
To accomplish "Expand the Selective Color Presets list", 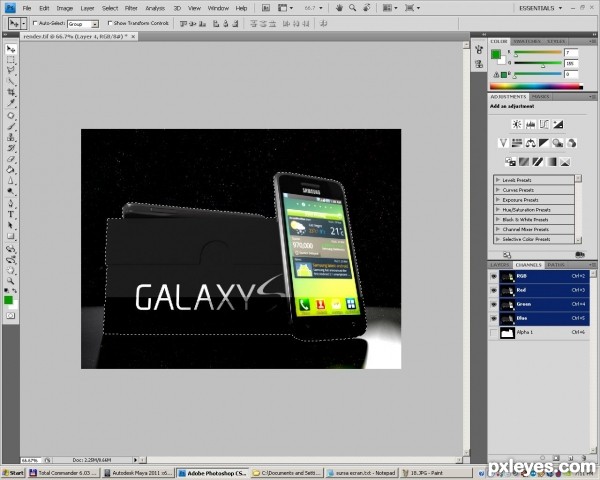I will tap(498, 239).
